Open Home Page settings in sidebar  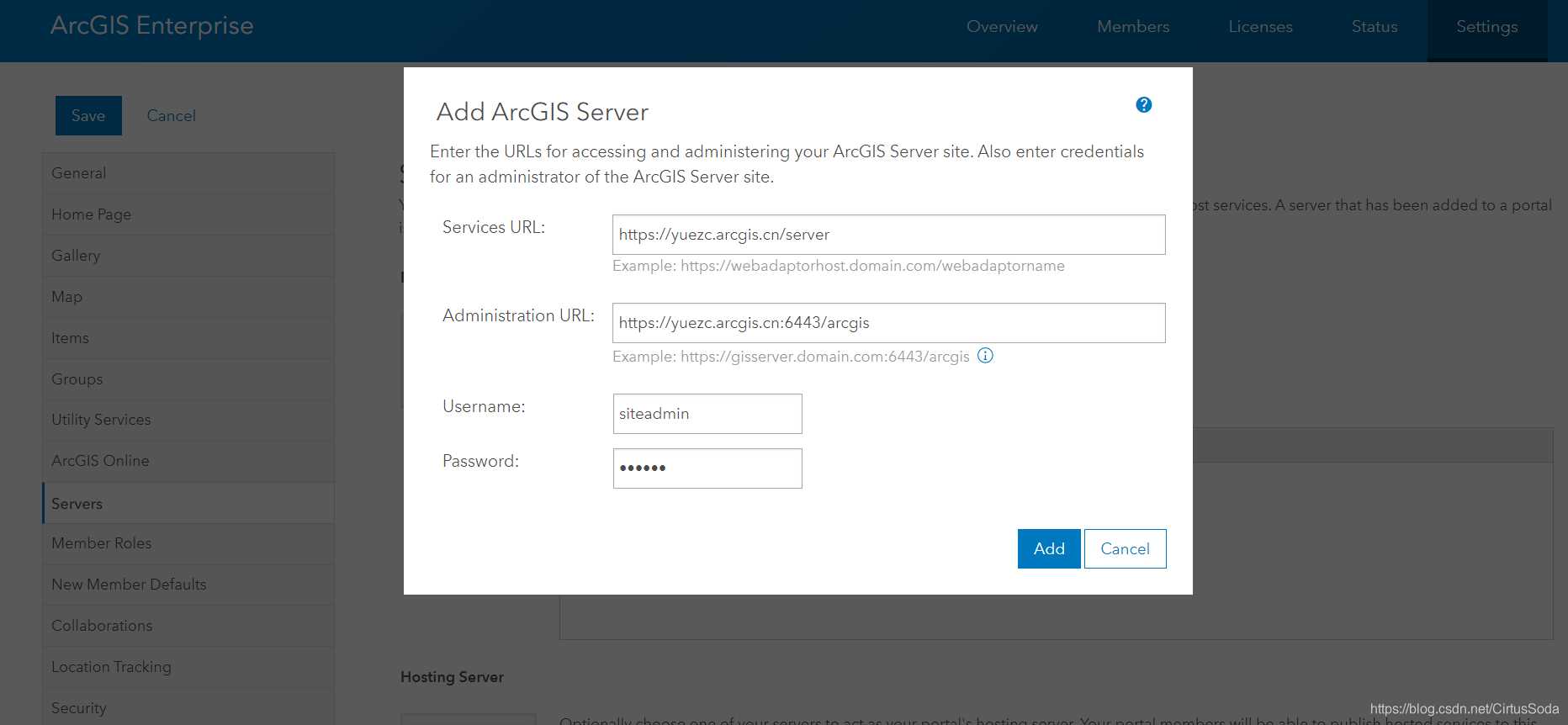188,214
